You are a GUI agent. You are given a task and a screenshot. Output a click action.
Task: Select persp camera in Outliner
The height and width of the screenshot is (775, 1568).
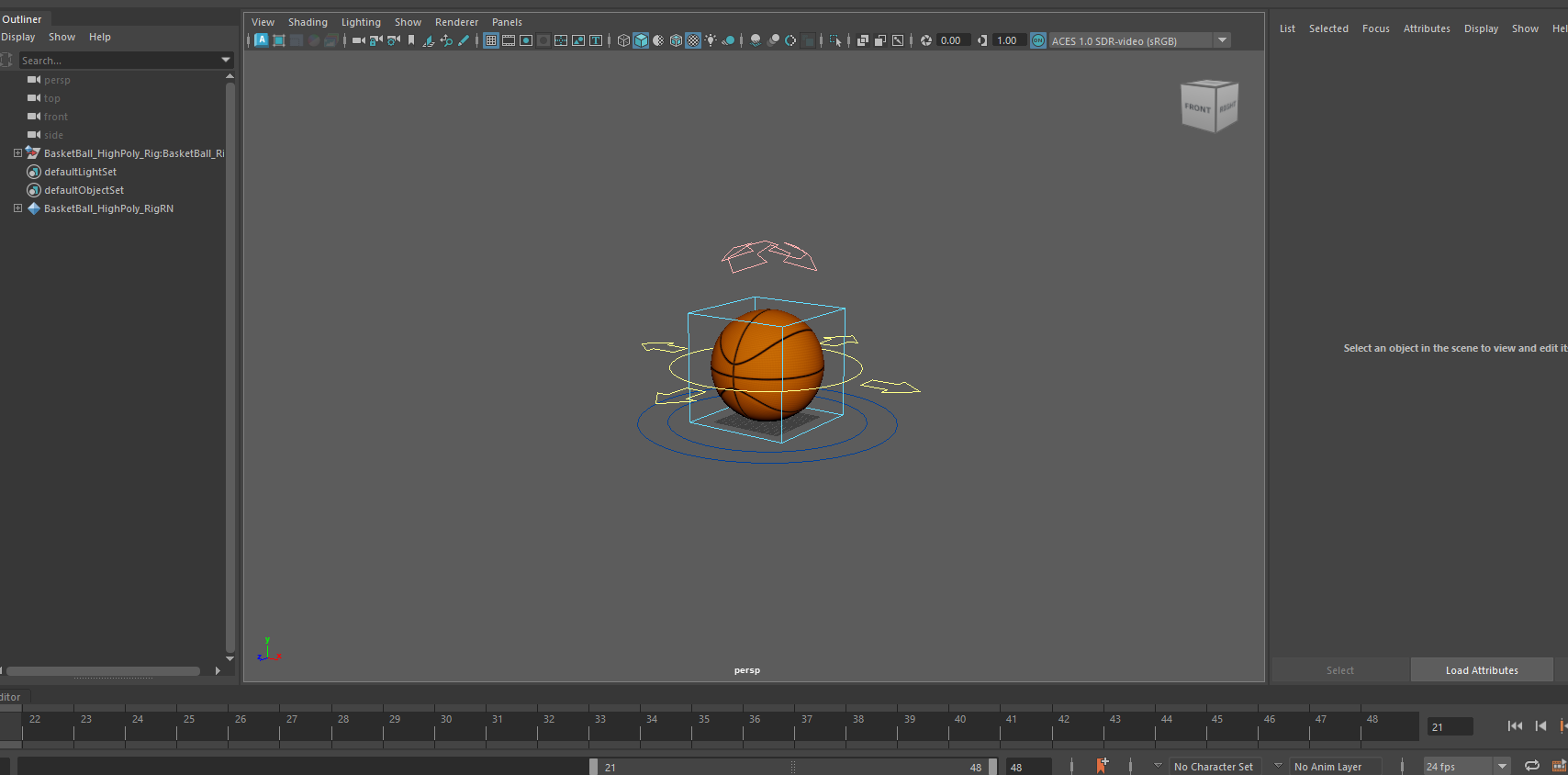point(57,80)
